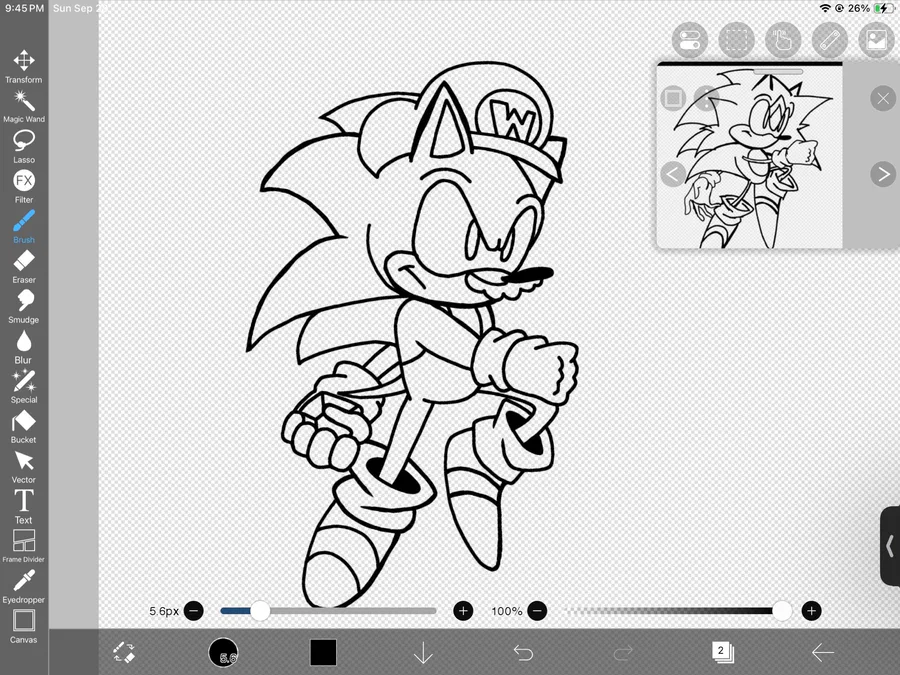The image size is (900, 675).
Task: Select the Frame Divider tool
Action: 24,546
